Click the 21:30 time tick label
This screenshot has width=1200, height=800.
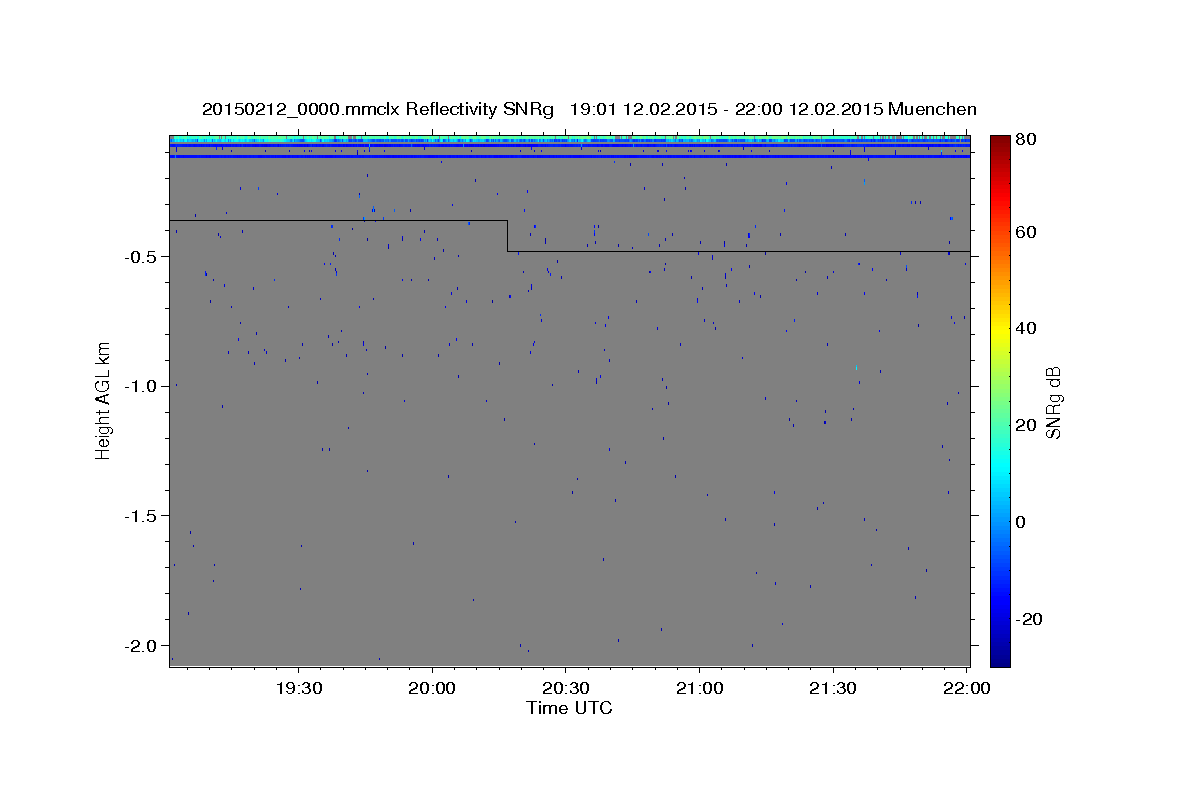pos(832,689)
